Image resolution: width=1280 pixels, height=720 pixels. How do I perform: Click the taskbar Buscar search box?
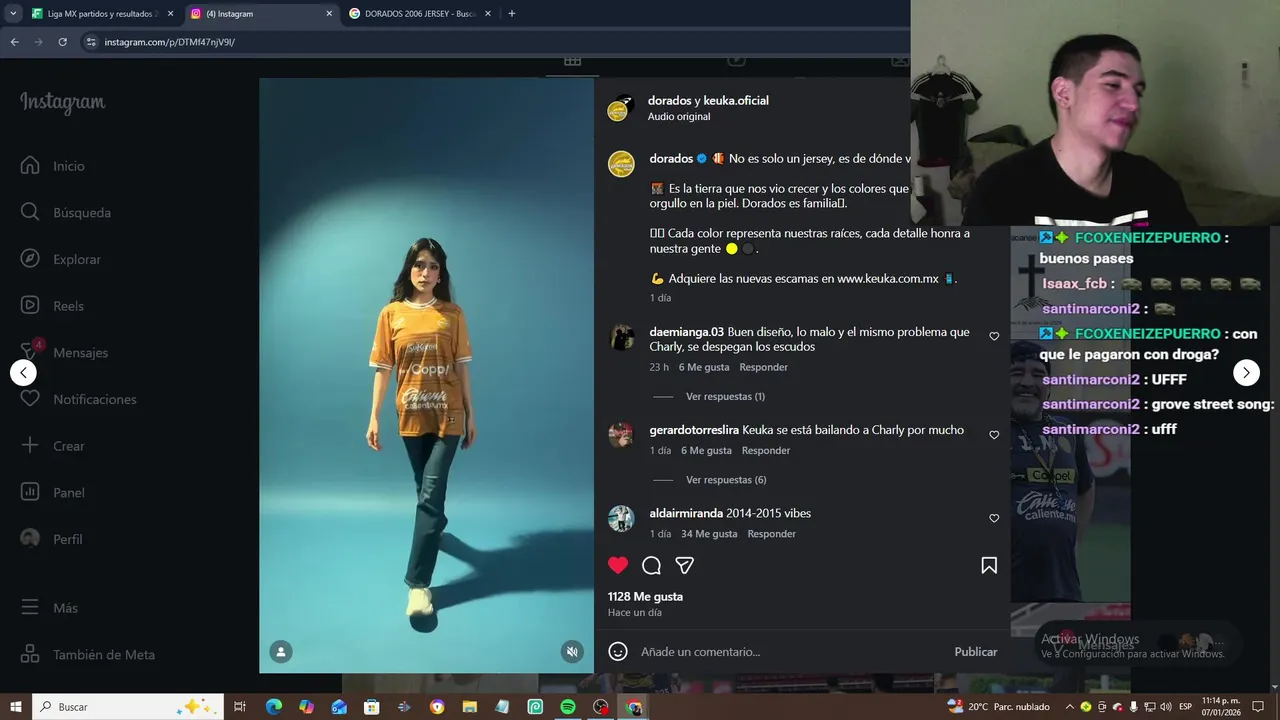tap(129, 707)
